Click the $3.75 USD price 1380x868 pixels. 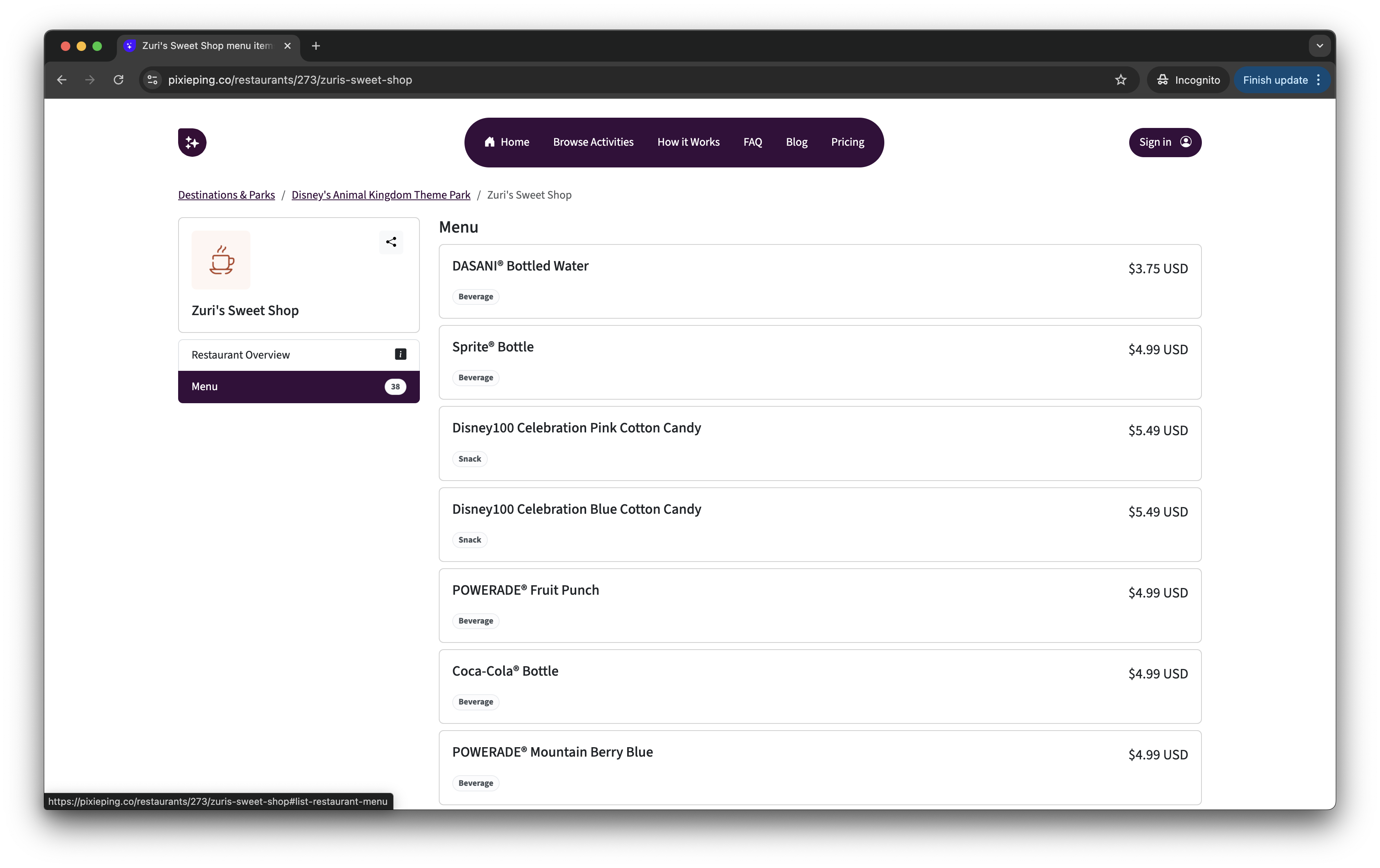tap(1158, 269)
